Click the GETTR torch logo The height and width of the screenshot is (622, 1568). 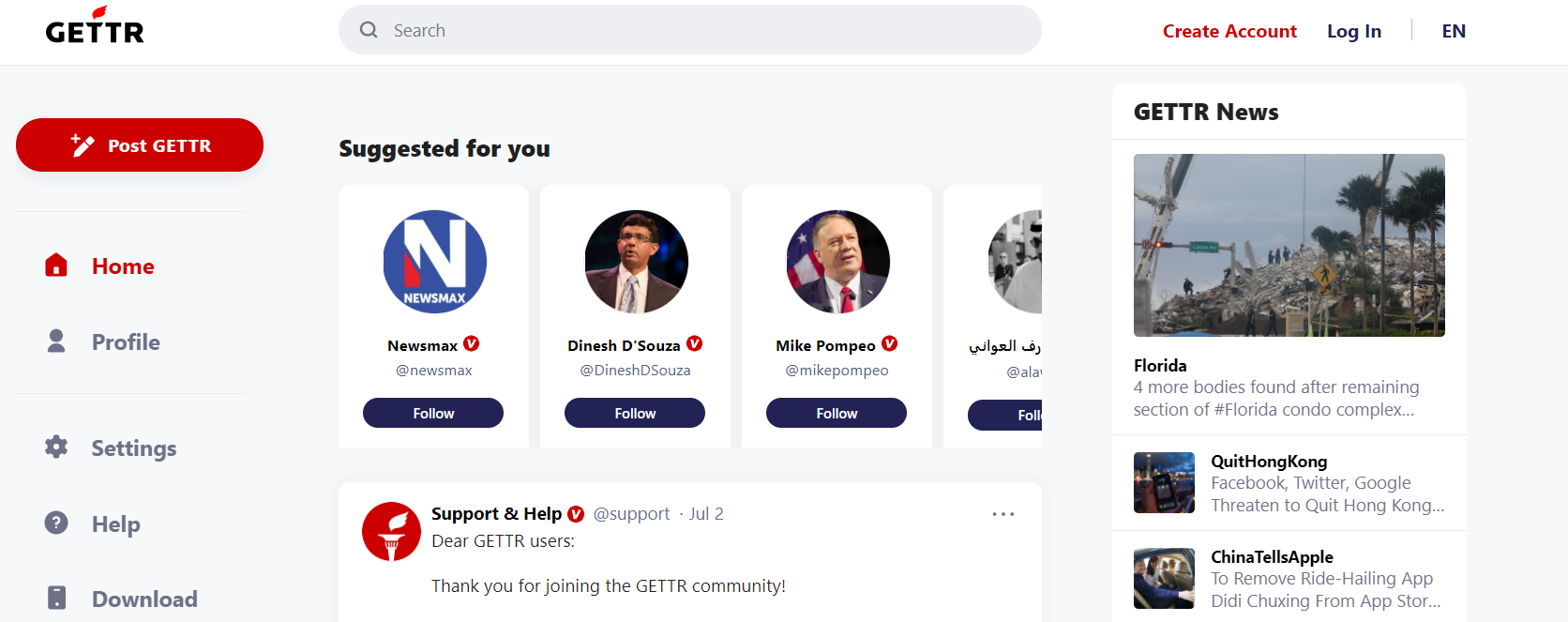[95, 26]
